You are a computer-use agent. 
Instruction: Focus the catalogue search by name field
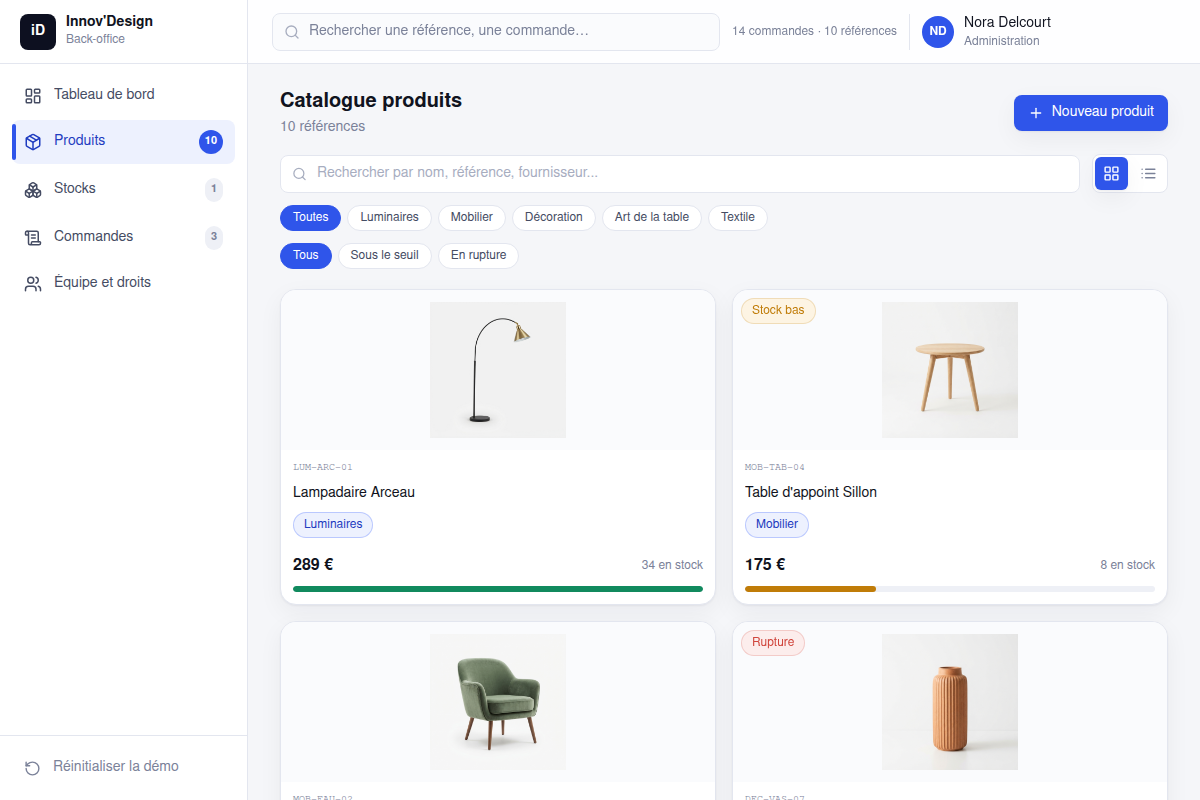tap(680, 173)
